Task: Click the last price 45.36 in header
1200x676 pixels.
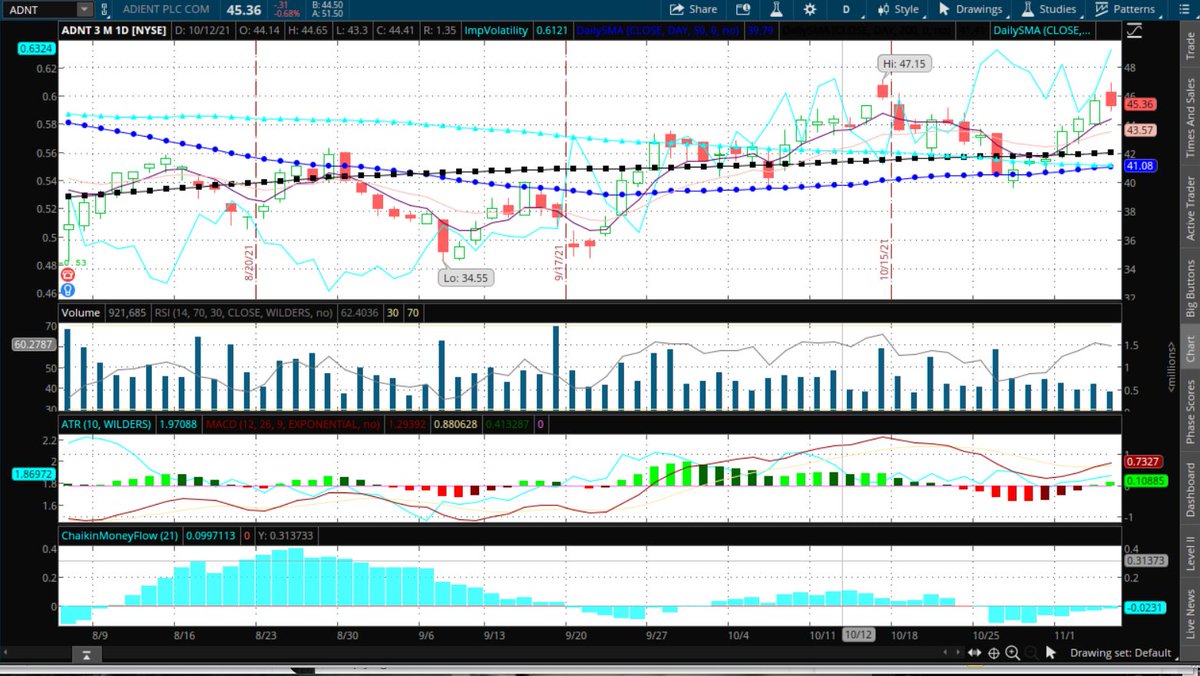Action: coord(243,9)
